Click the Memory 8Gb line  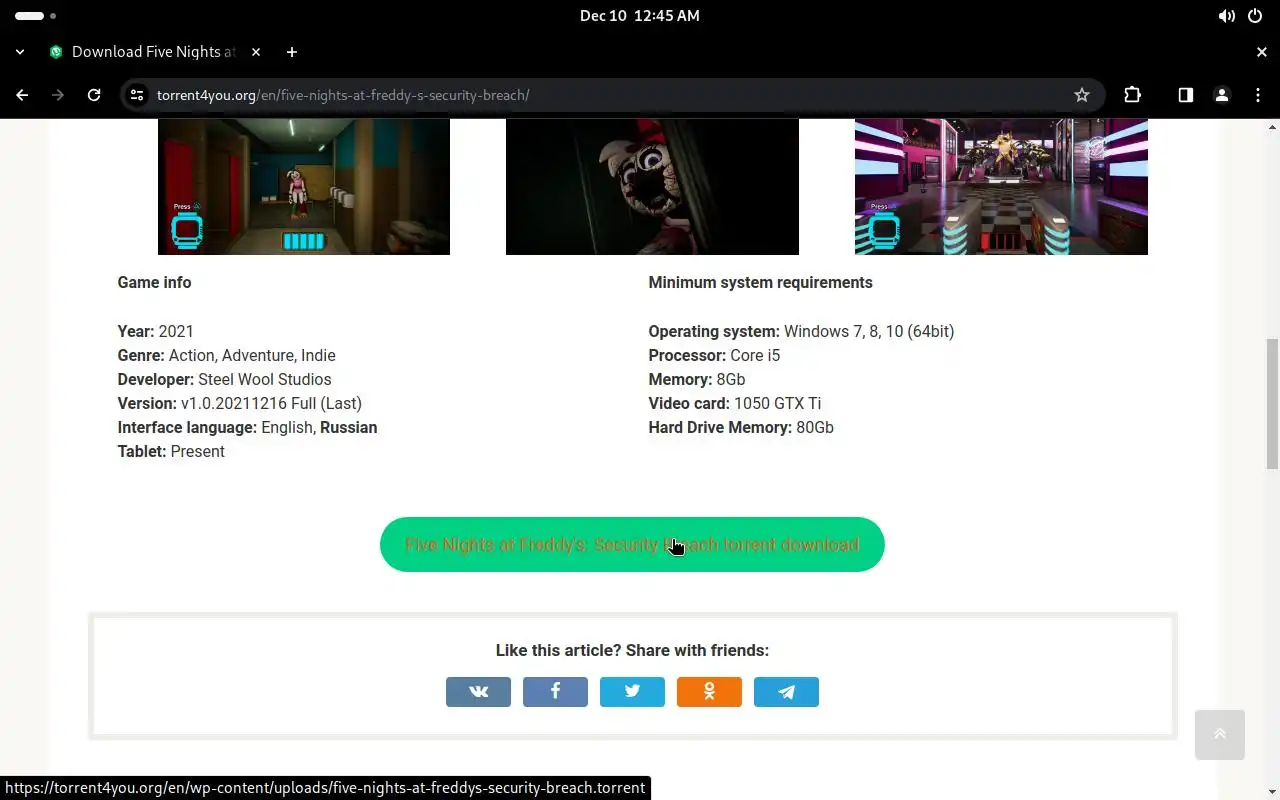tap(697, 379)
